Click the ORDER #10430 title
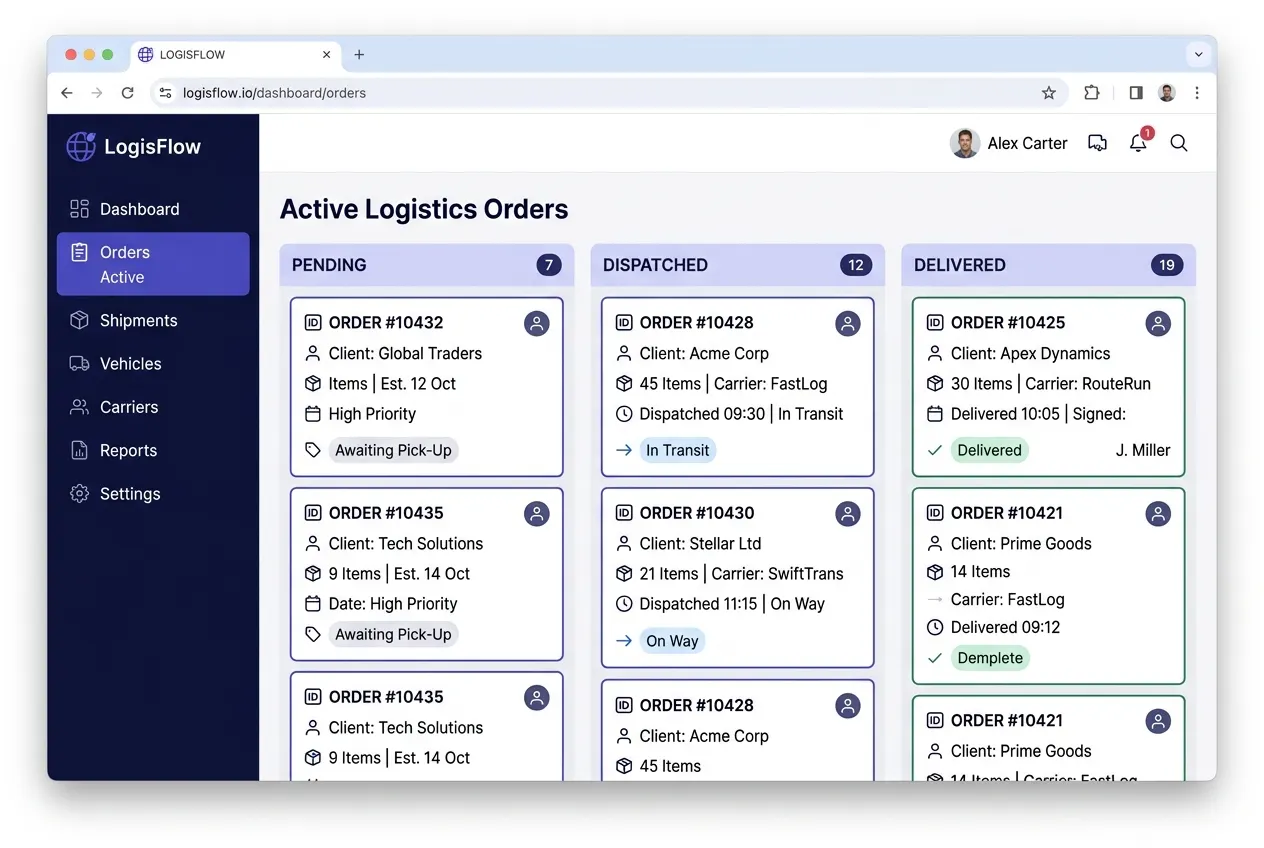This screenshot has width=1264, height=848. pyautogui.click(x=697, y=513)
